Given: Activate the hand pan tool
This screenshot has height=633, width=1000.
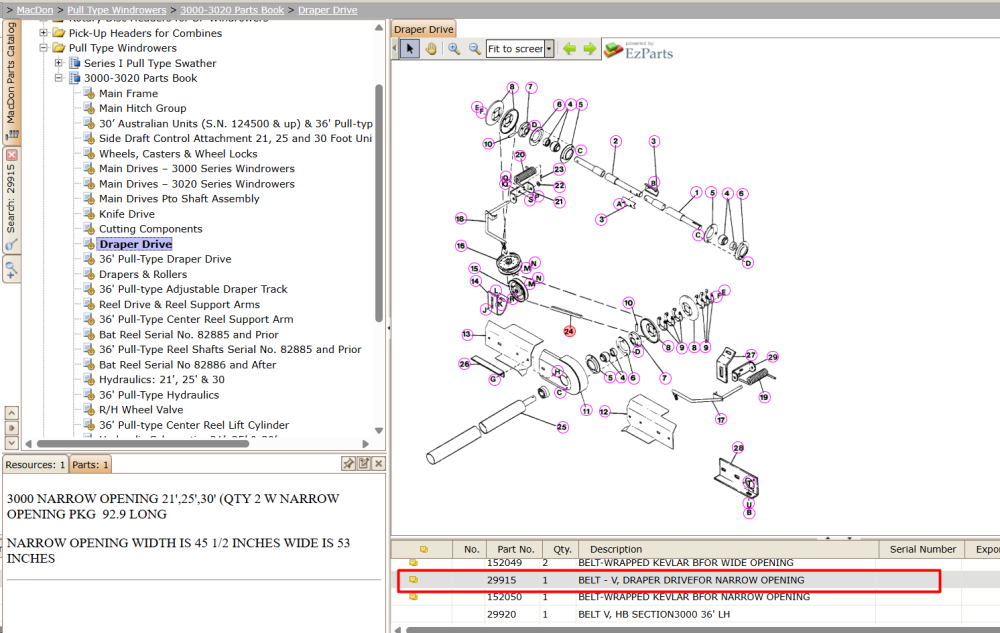Looking at the screenshot, I should point(431,48).
